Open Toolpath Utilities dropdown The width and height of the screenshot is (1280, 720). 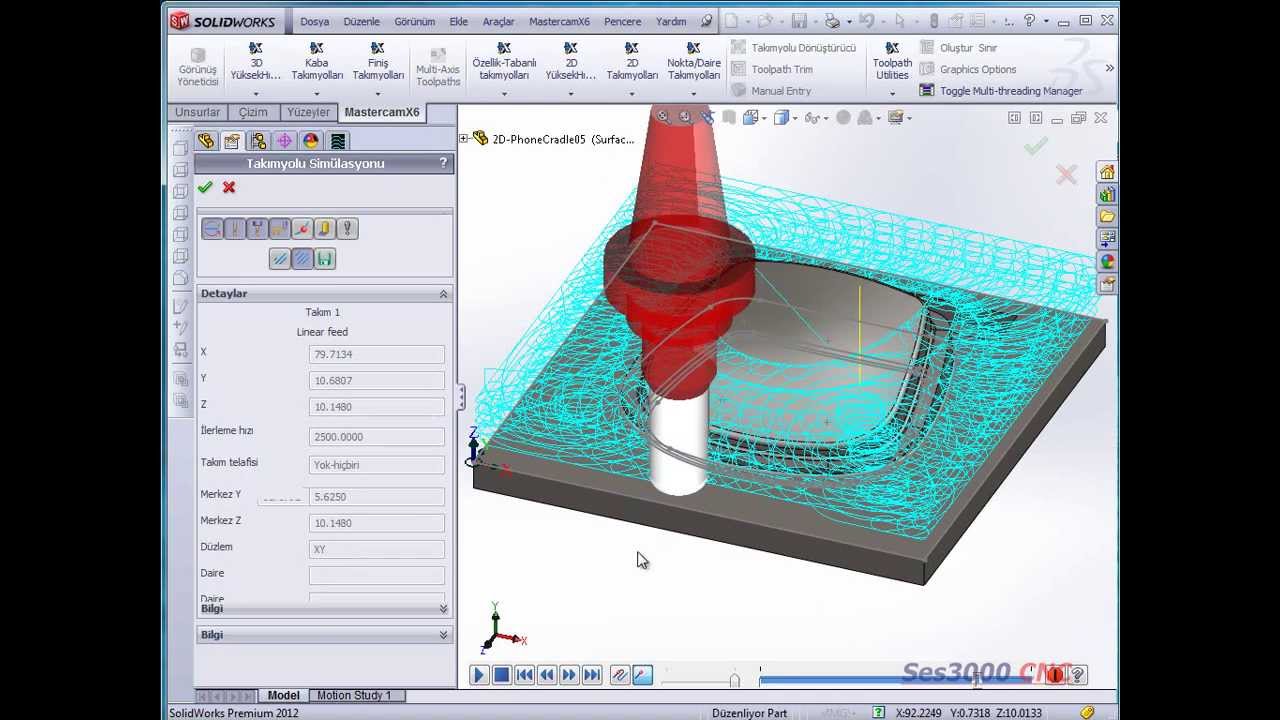[892, 94]
